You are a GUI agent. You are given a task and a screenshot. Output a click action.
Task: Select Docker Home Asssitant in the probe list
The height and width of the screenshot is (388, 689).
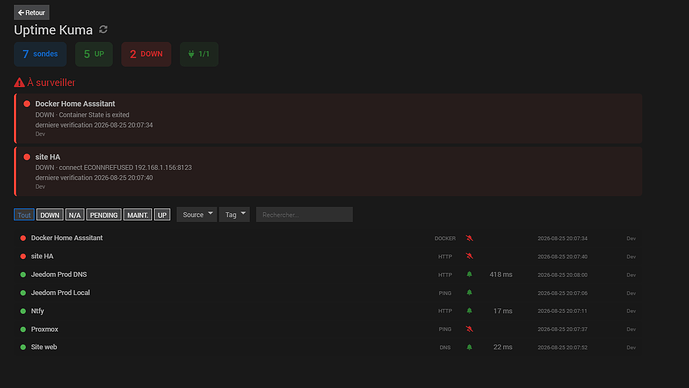pyautogui.click(x=328, y=238)
